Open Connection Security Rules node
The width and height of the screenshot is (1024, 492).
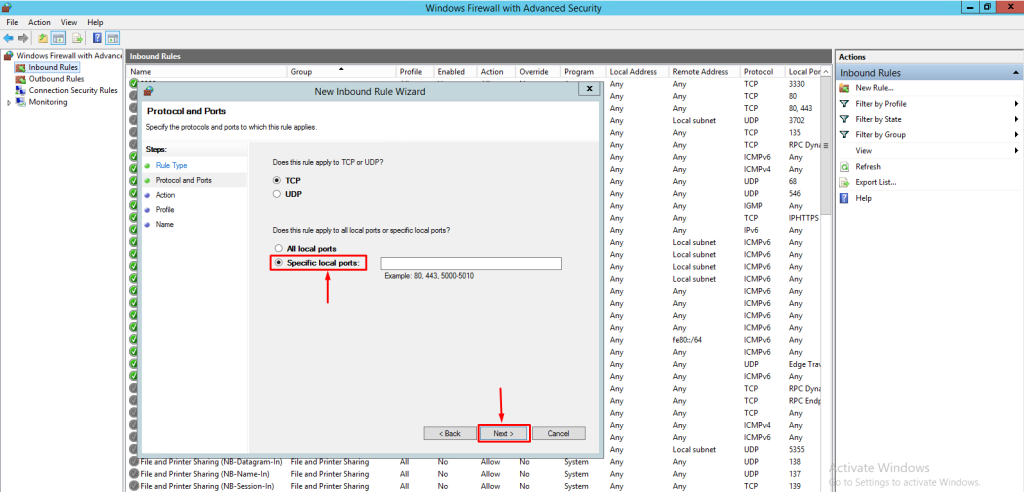[72, 90]
